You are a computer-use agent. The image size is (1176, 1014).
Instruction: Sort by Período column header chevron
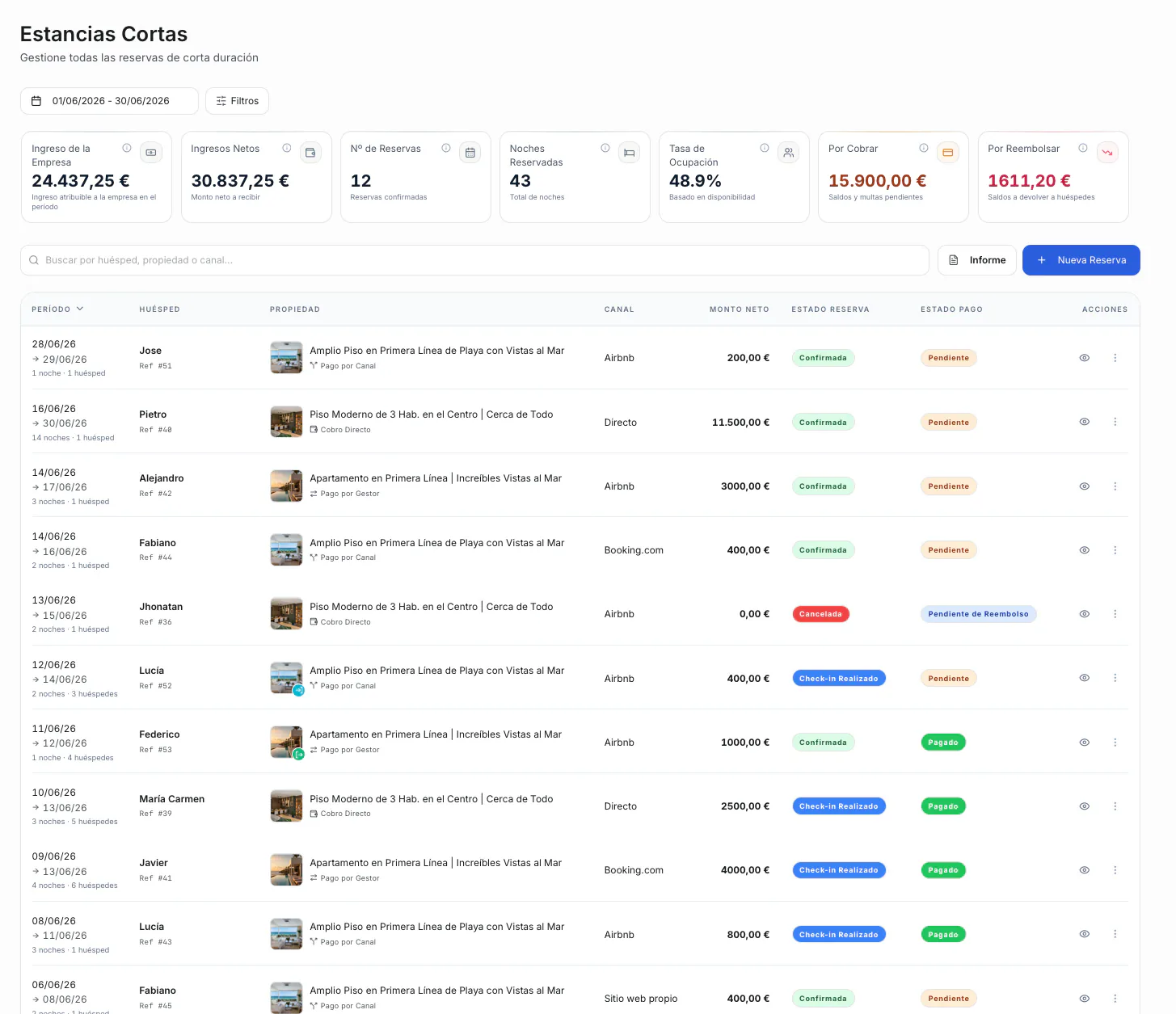(x=80, y=309)
